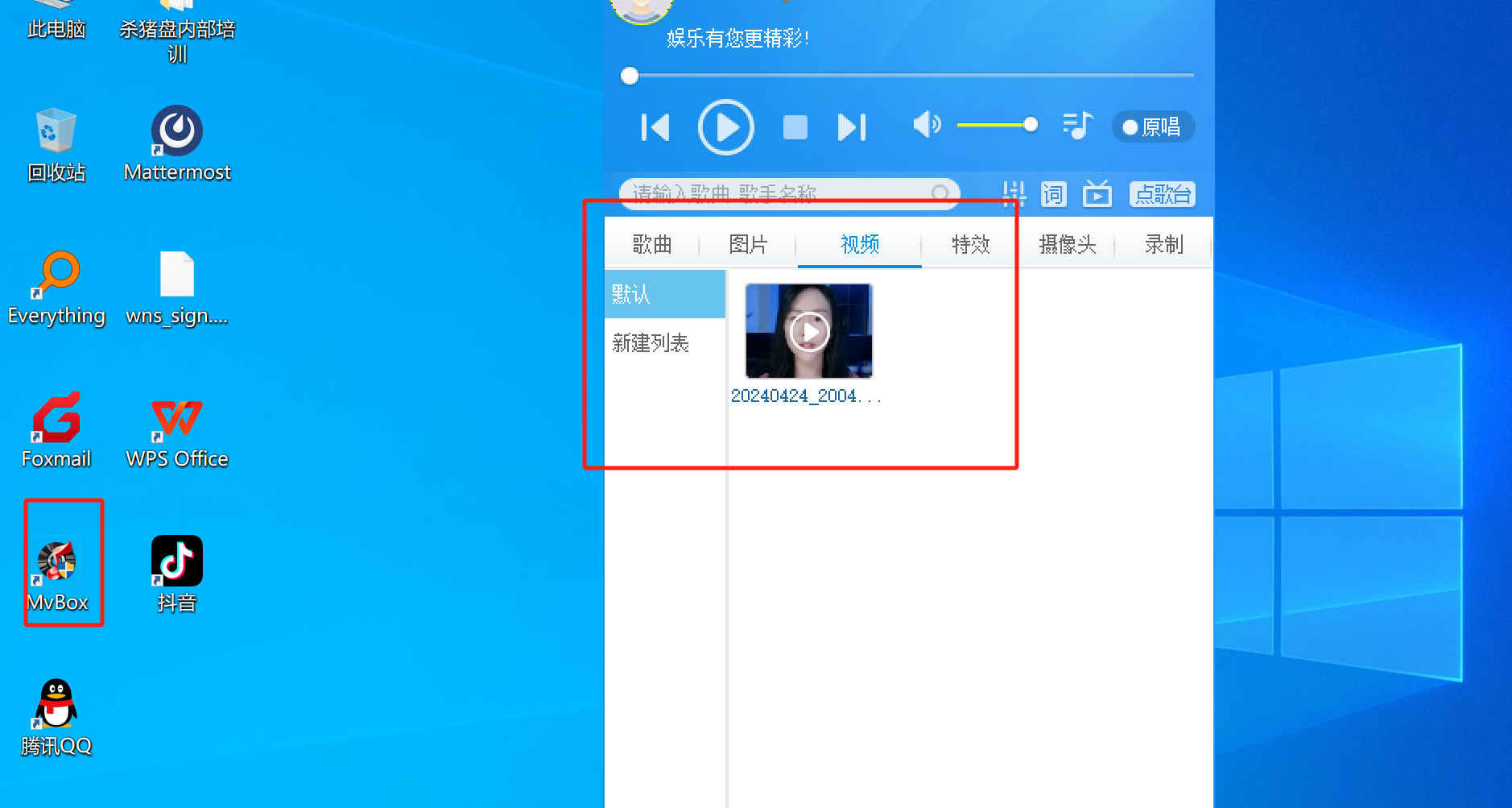Open Douyin (抖音) from the desktop
The height and width of the screenshot is (808, 1512).
176,560
